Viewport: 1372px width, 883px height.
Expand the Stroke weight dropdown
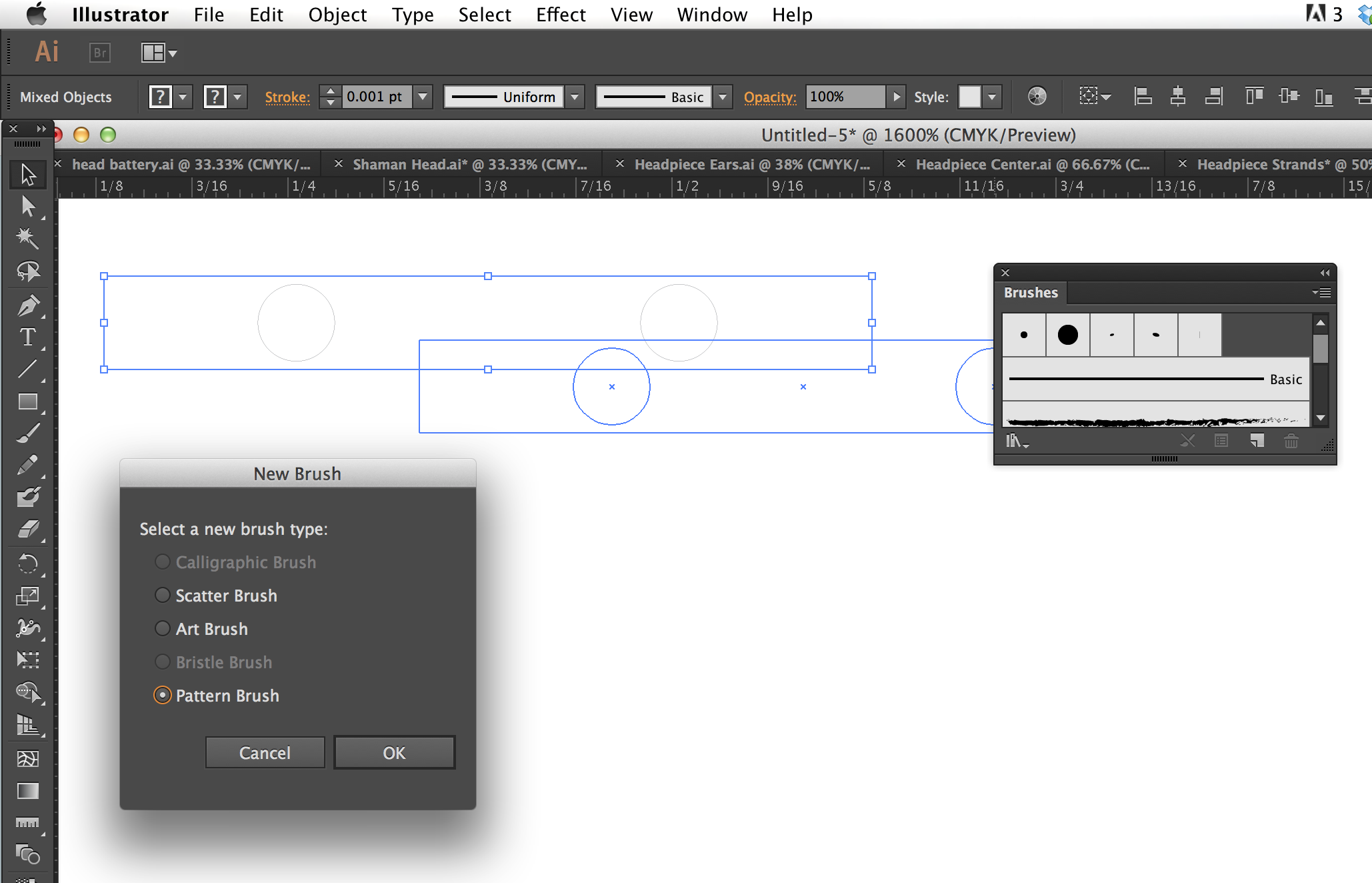point(423,96)
